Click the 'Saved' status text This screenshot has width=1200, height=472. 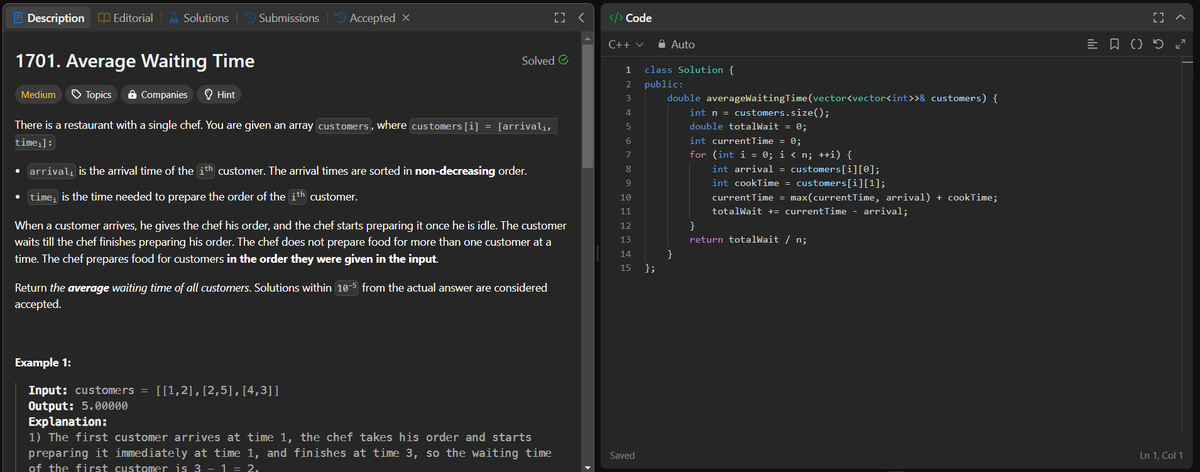coord(621,456)
